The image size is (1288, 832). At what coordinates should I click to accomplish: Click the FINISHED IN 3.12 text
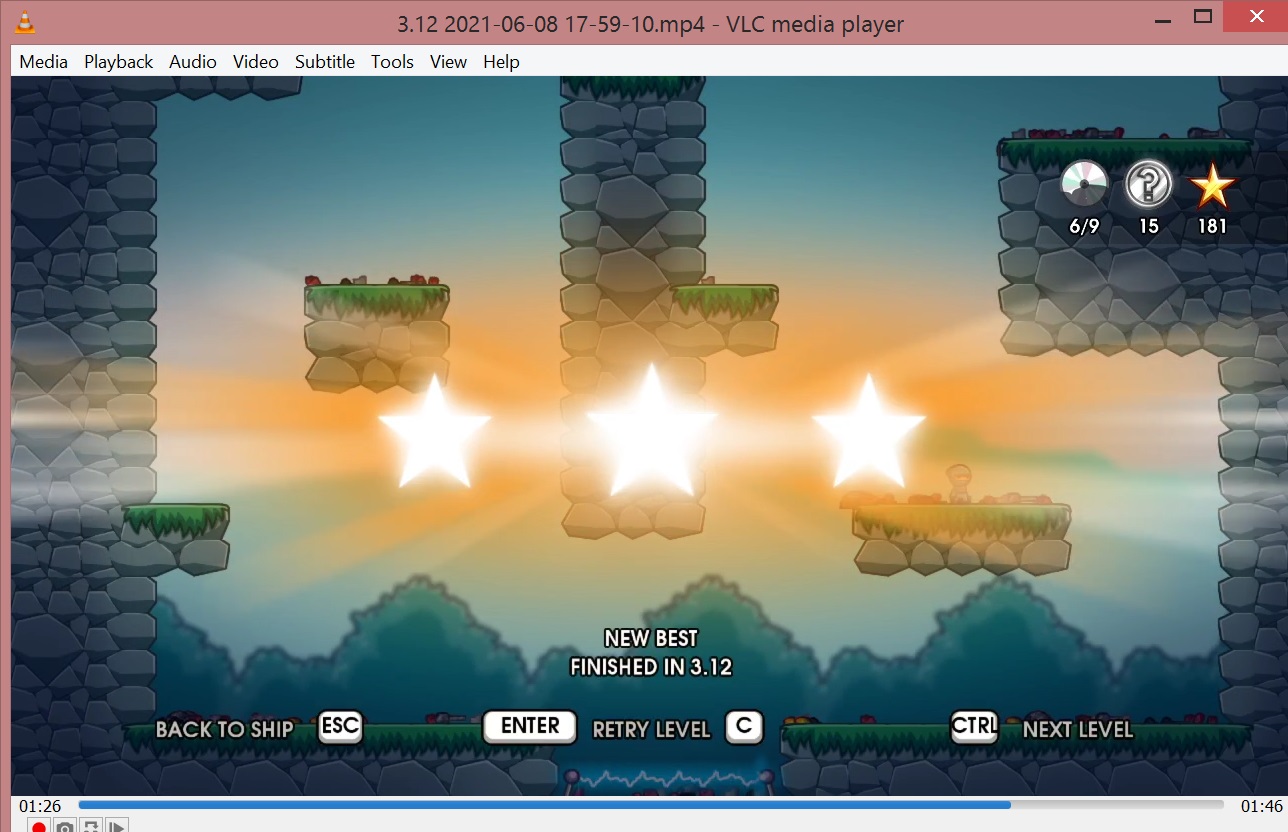[x=651, y=667]
